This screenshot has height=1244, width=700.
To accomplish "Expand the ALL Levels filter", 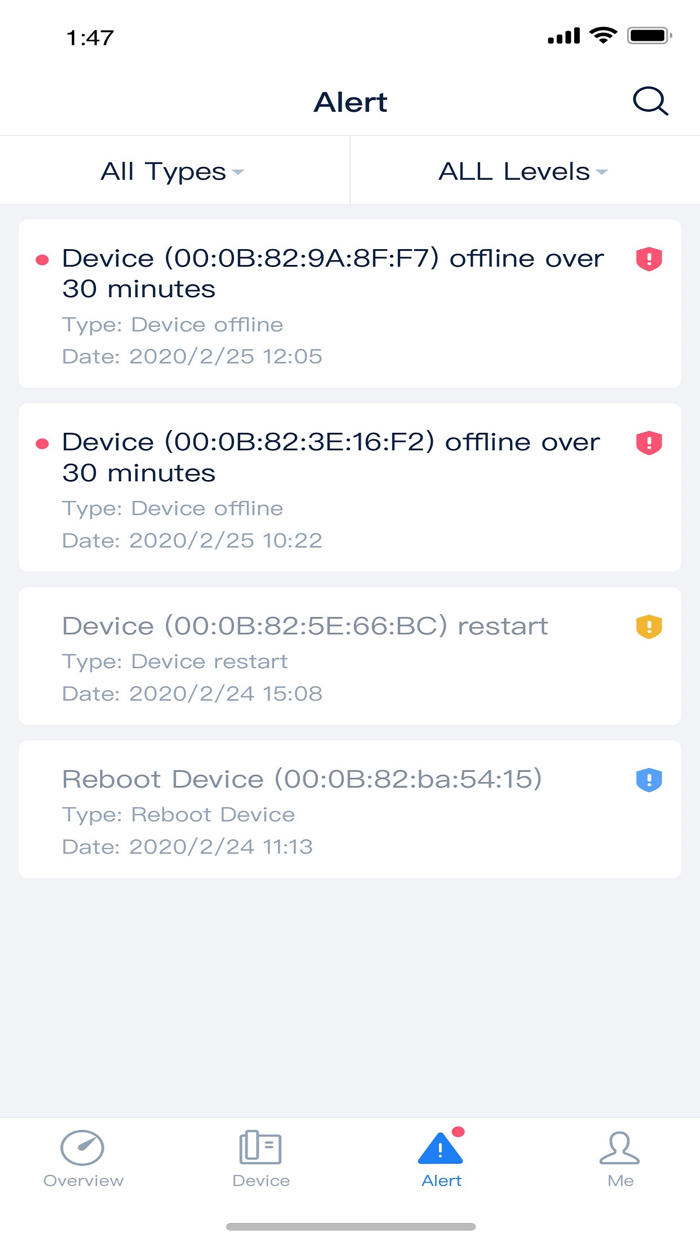I will [x=521, y=170].
